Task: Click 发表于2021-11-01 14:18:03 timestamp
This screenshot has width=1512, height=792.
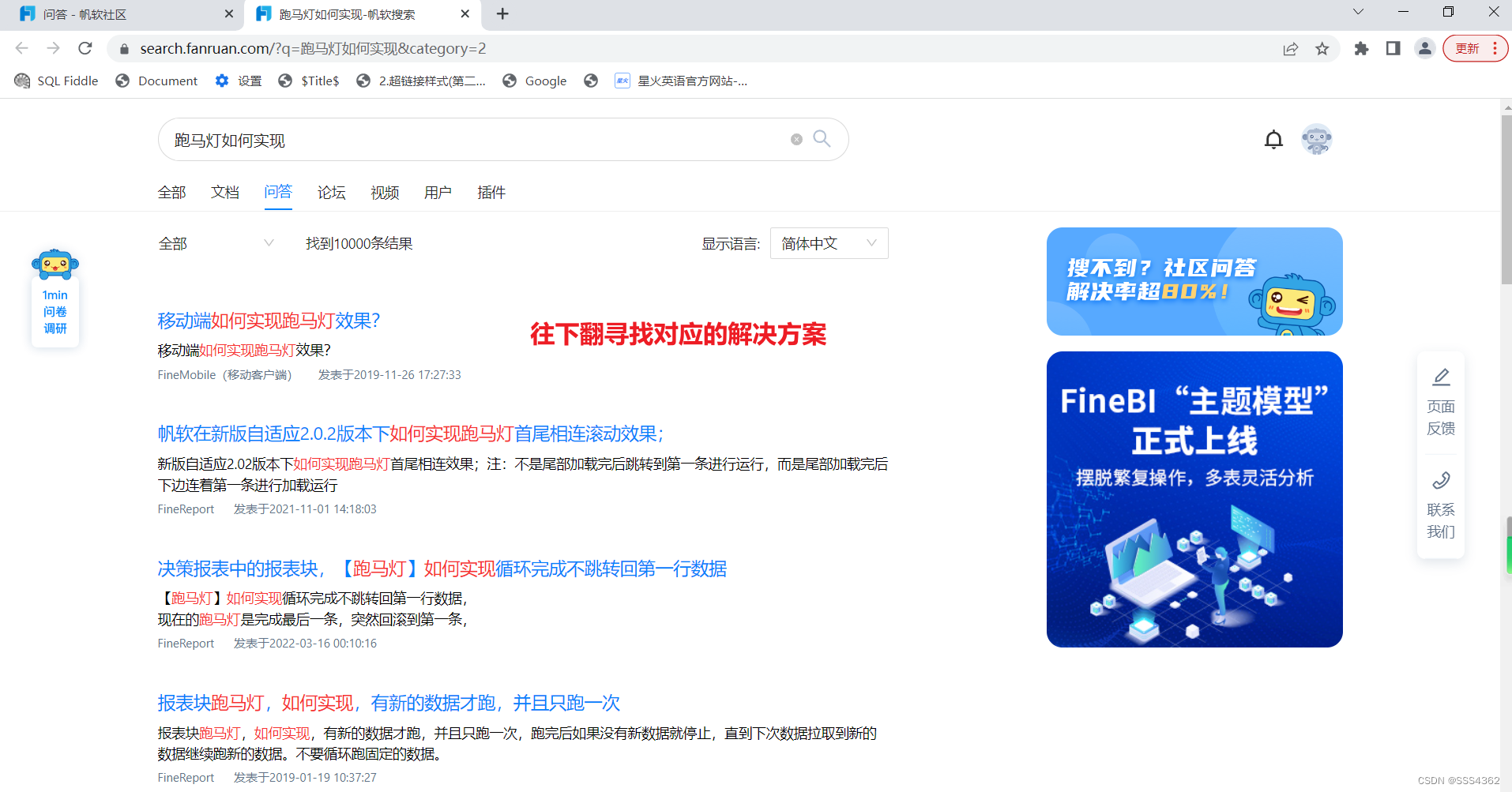Action: [305, 509]
